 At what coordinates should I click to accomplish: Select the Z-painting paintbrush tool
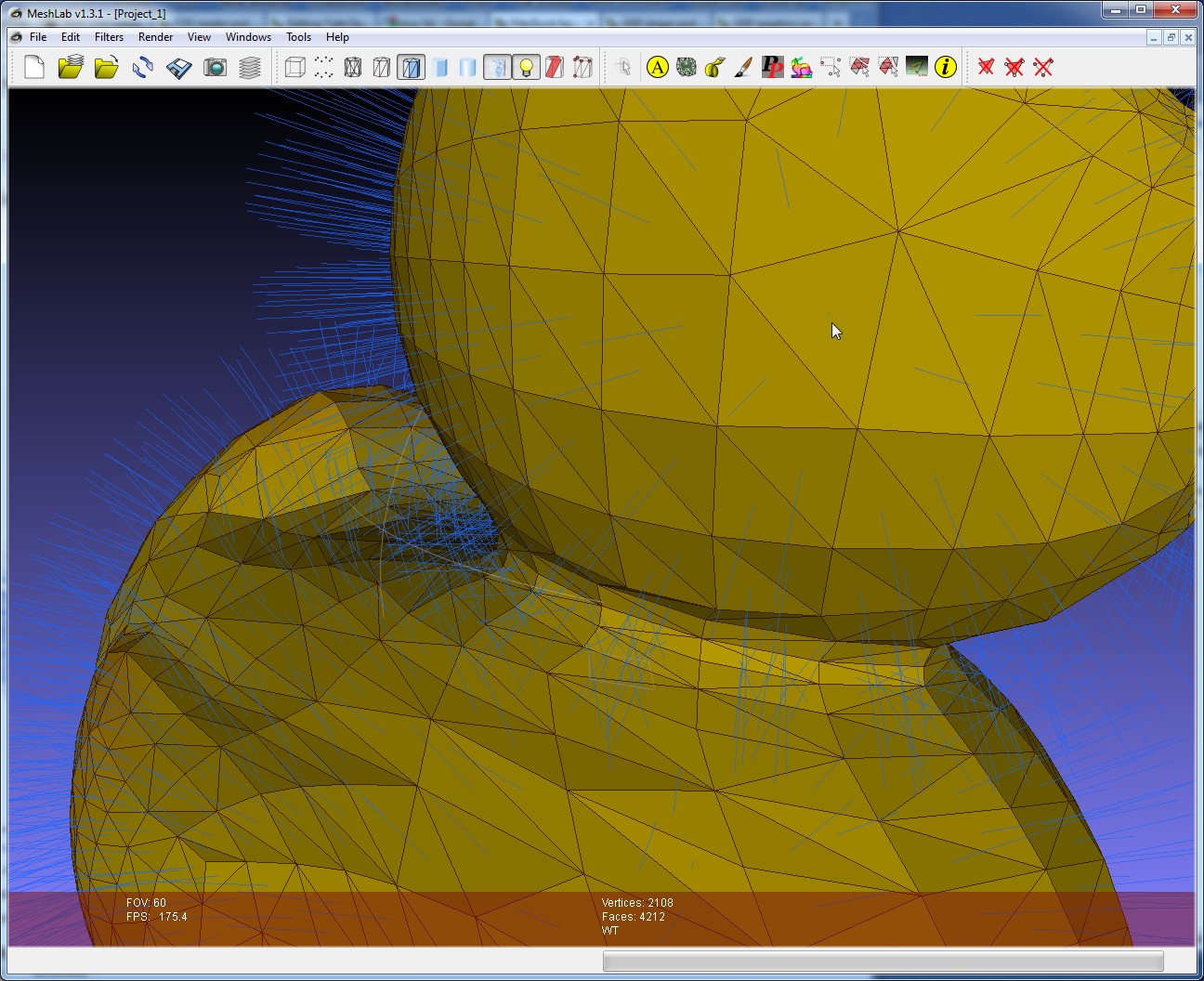click(x=743, y=67)
